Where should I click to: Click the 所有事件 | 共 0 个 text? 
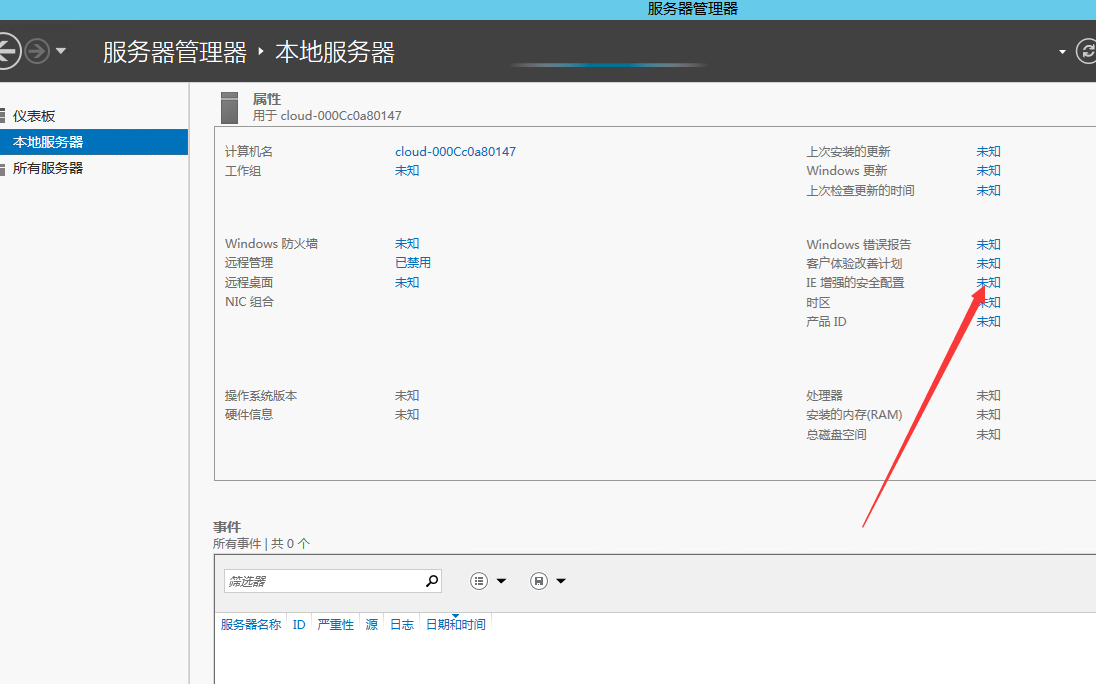click(x=261, y=544)
